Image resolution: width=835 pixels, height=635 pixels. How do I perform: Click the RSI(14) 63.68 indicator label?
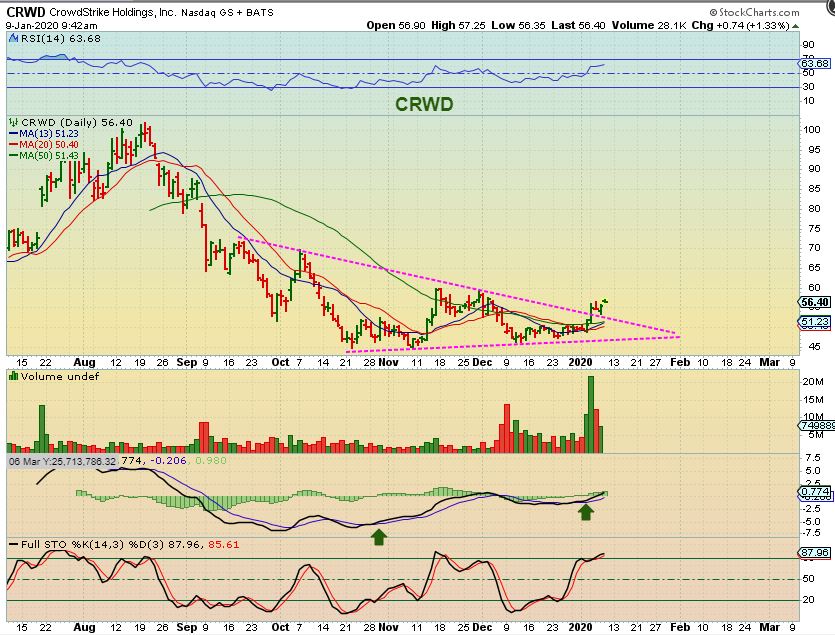coord(60,38)
